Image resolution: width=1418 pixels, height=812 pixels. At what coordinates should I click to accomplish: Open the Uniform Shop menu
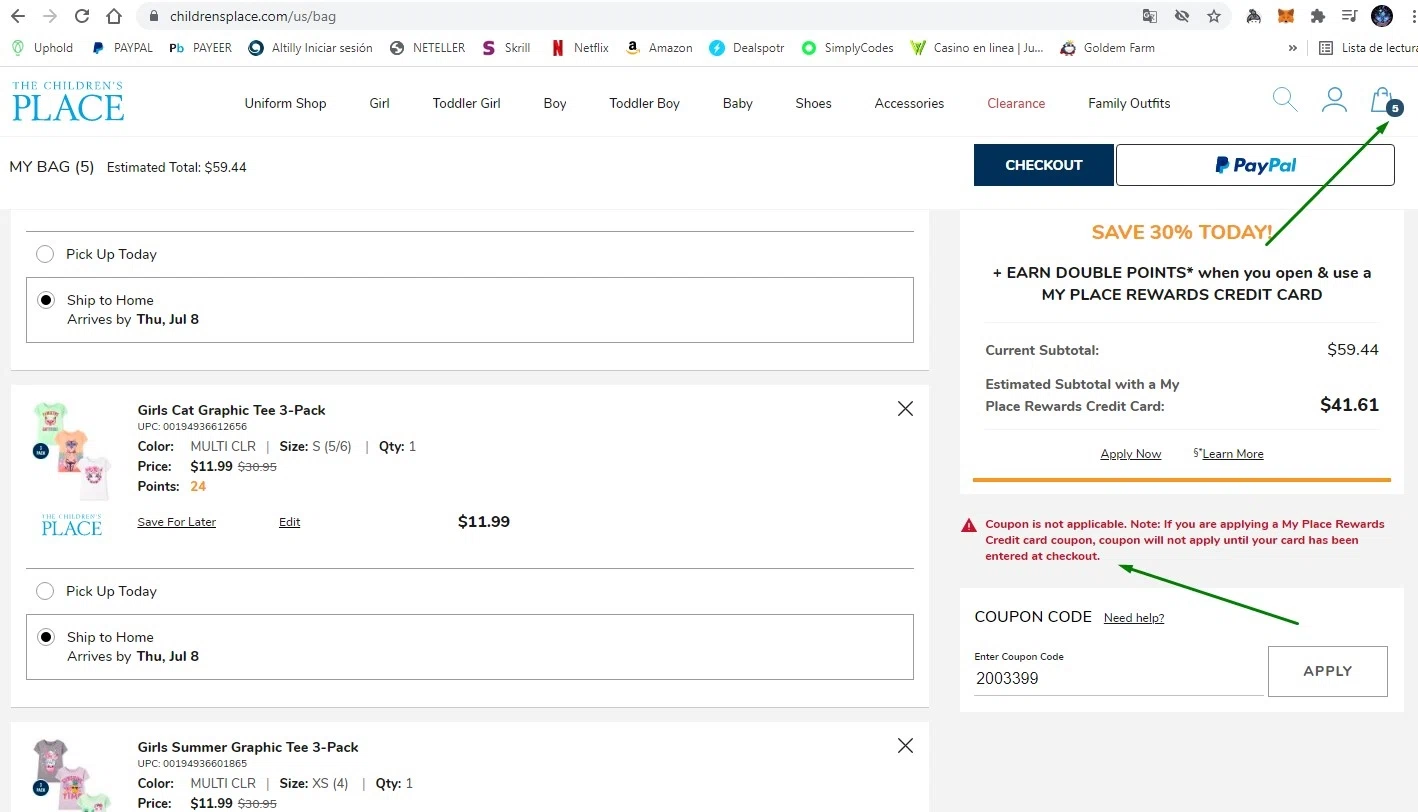(285, 103)
